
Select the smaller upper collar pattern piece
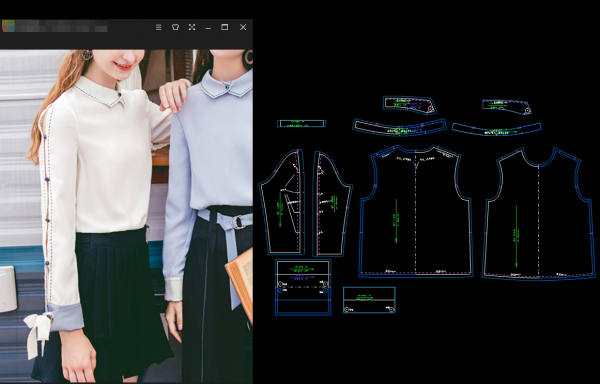coord(507,107)
